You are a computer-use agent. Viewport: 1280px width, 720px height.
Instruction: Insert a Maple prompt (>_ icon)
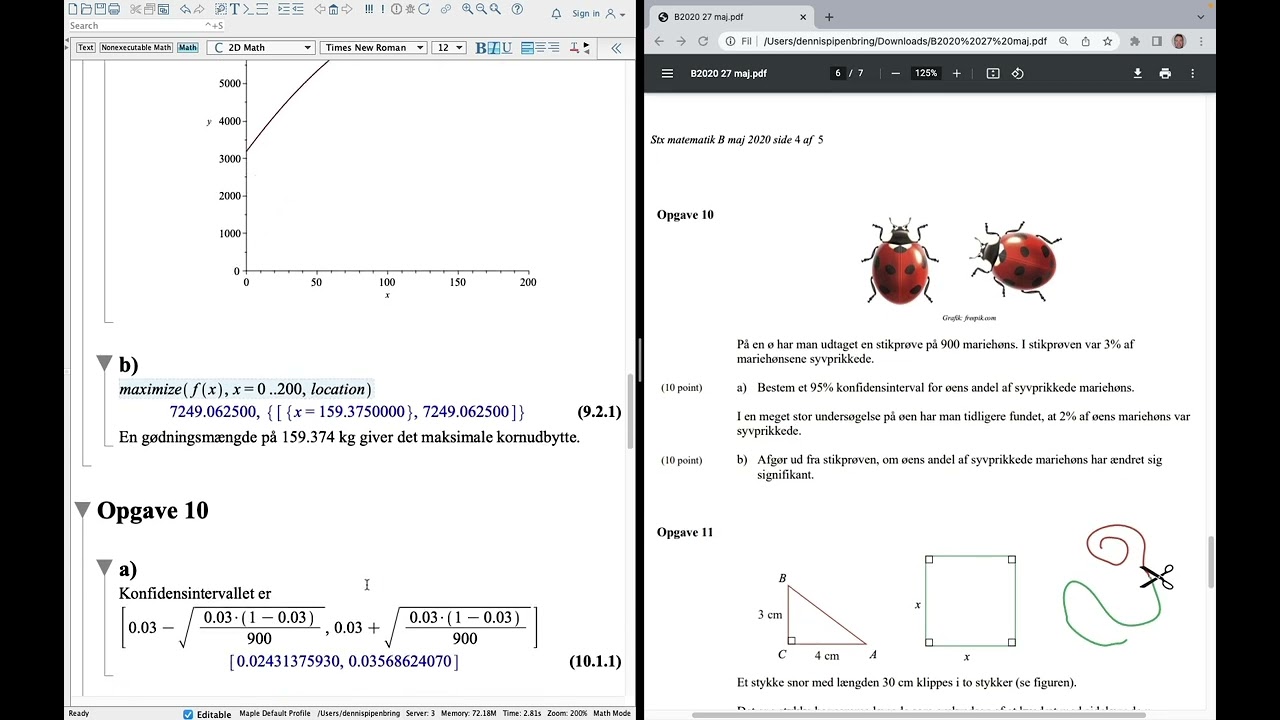pos(248,9)
